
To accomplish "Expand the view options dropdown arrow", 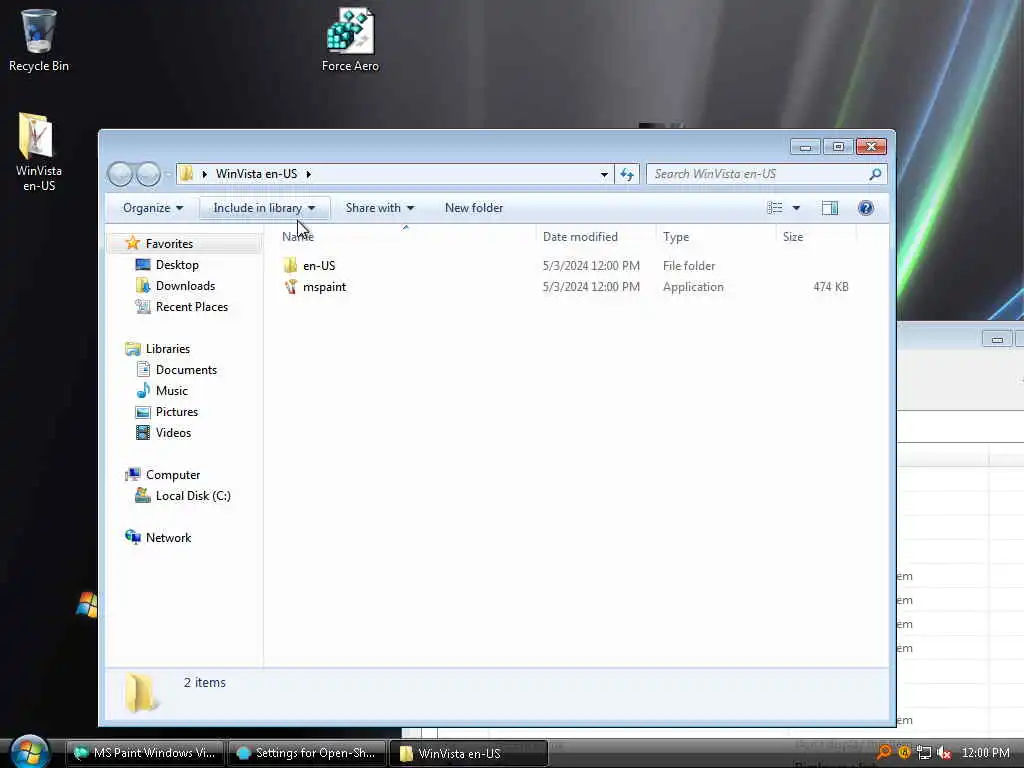I will coord(796,208).
